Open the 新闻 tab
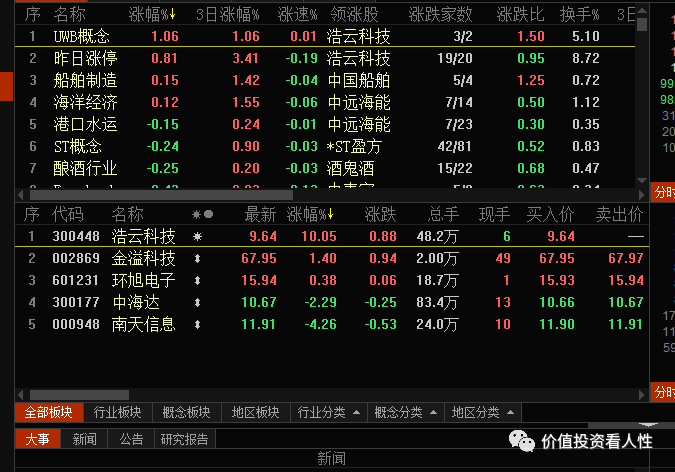The width and height of the screenshot is (675, 472). click(84, 439)
